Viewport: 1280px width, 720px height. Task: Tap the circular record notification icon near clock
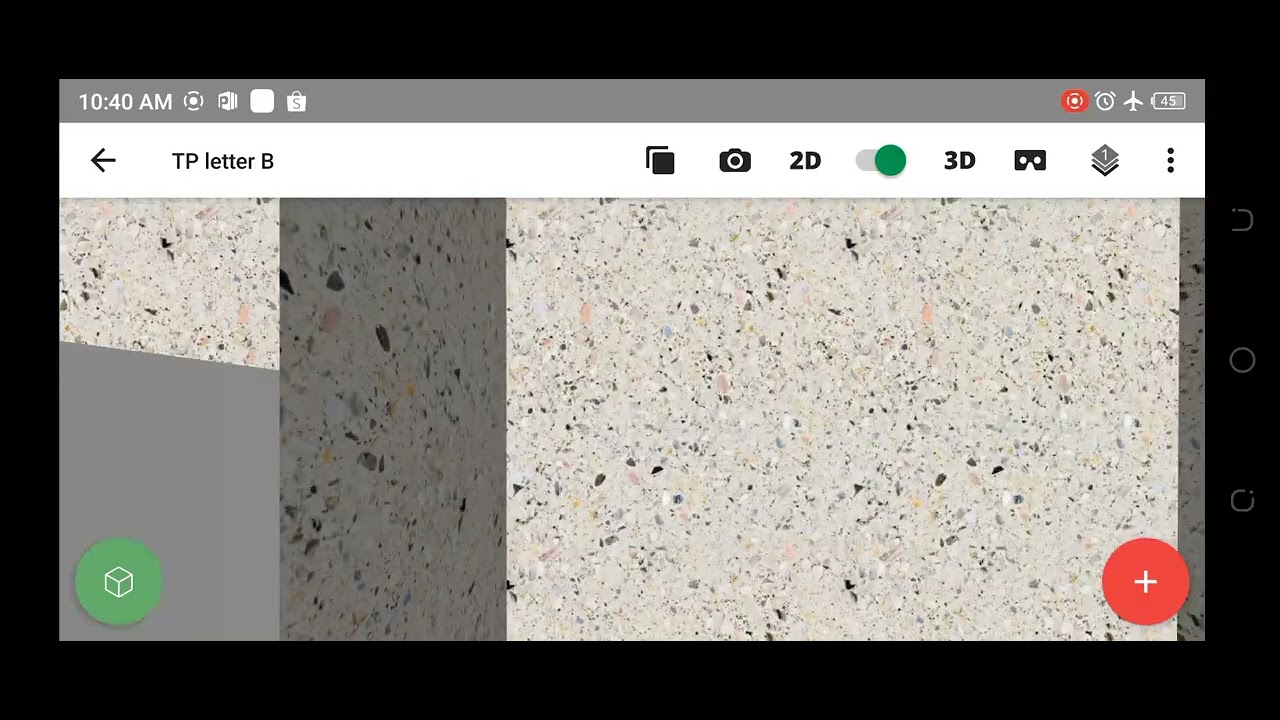194,101
